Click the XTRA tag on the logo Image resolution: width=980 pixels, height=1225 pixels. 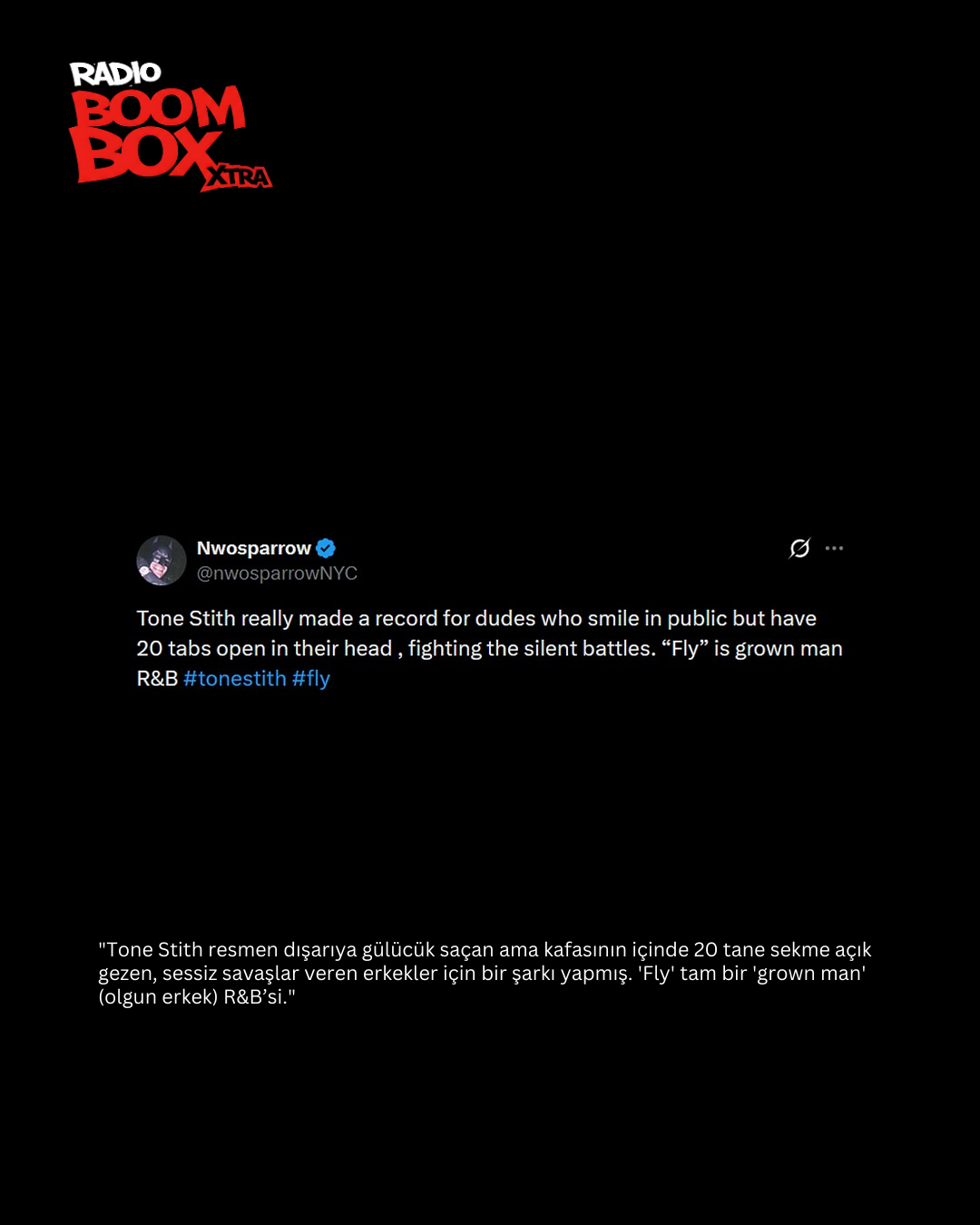(239, 177)
